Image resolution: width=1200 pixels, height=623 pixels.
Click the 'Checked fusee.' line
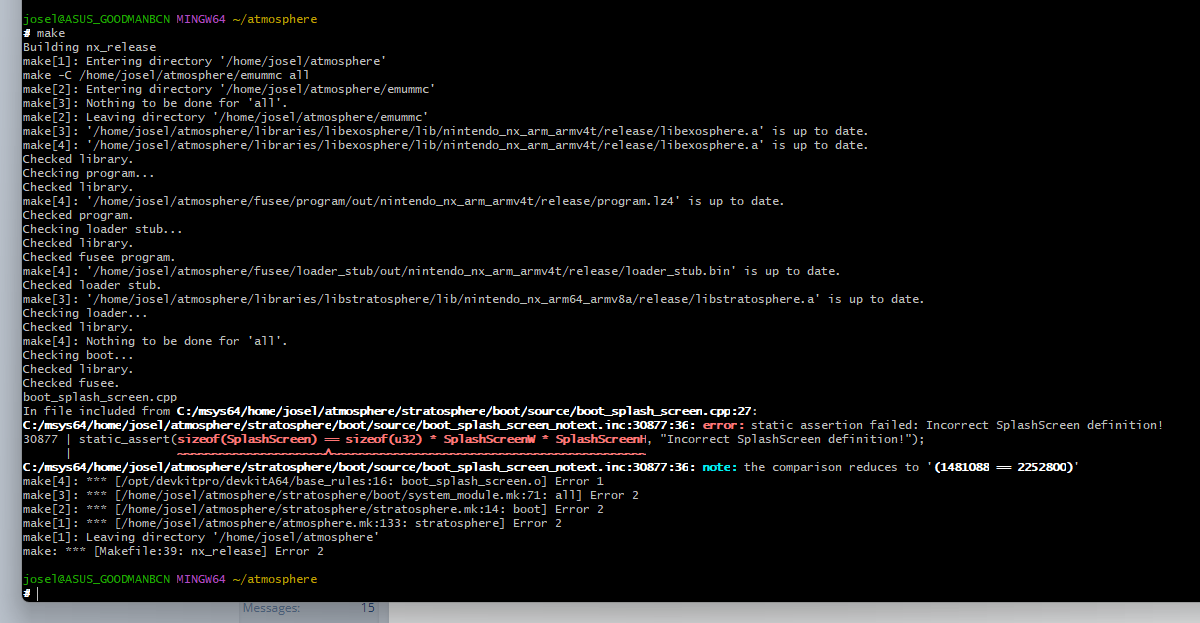tap(71, 383)
